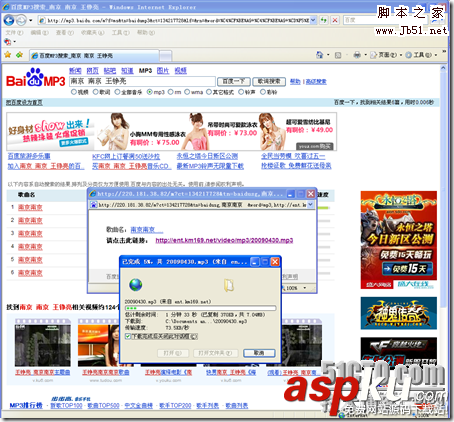The image size is (454, 422).
Task: Open the main address bar dropdown arrow
Action: tap(313, 20)
